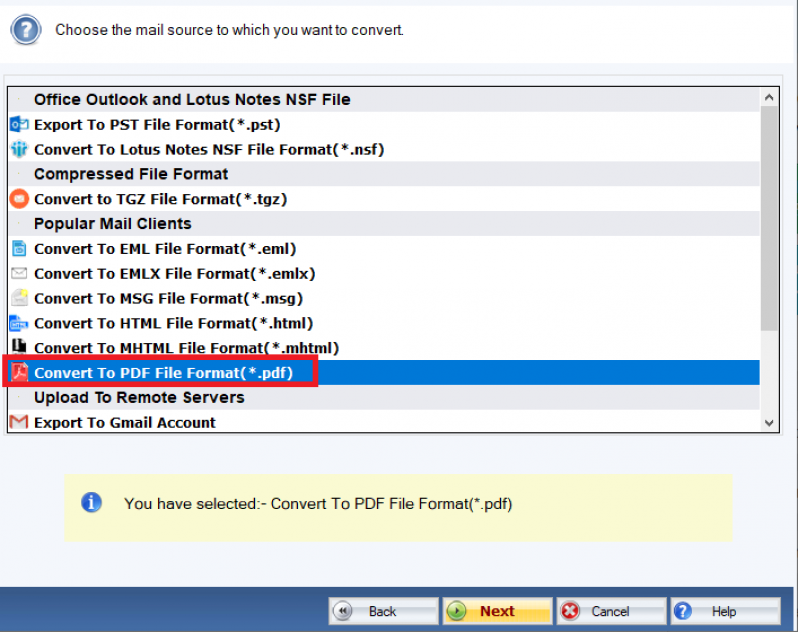The image size is (798, 632).
Task: Click the format list scroll up arrow
Action: pyautogui.click(x=769, y=97)
